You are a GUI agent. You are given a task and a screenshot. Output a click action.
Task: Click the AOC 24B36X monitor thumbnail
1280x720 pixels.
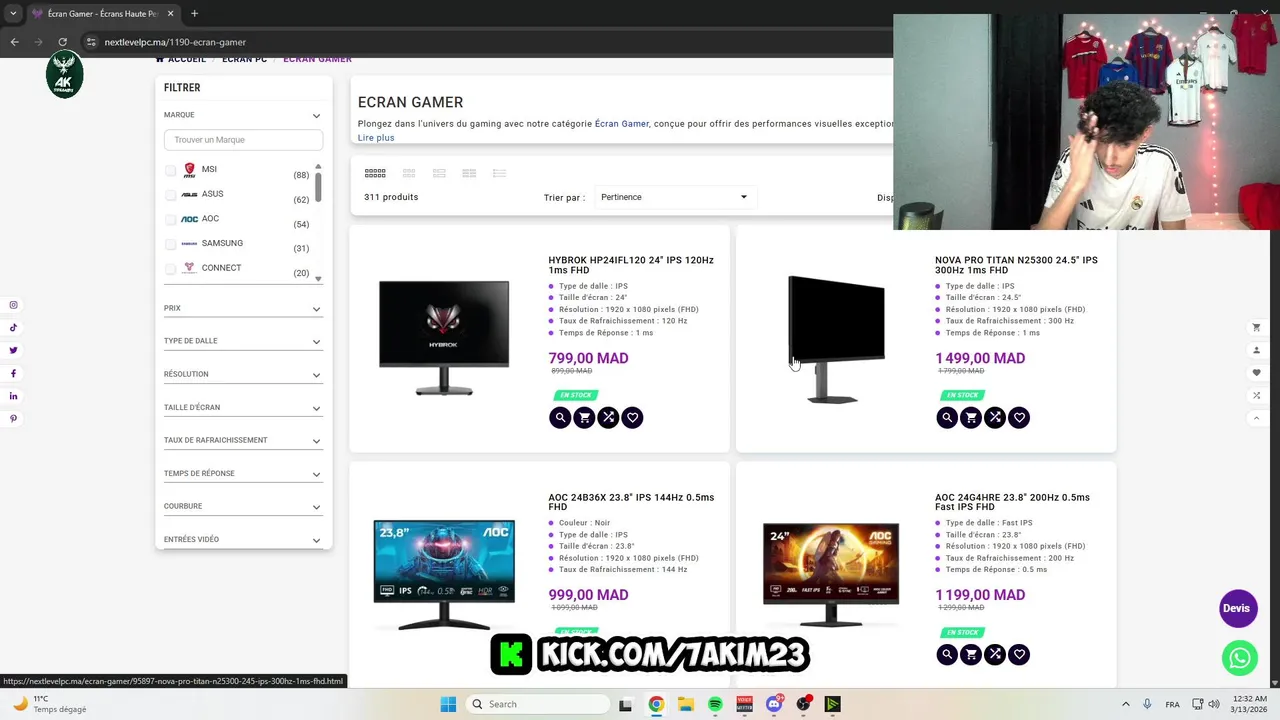(444, 573)
